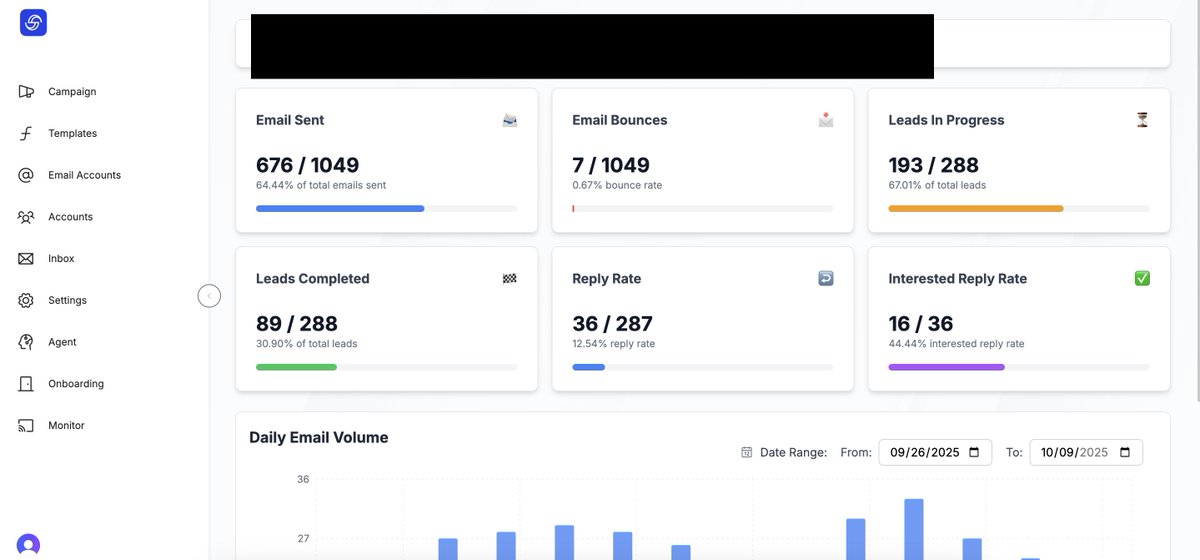The width and height of the screenshot is (1200, 560).
Task: Click the '67.01% of total leads' text
Action: click(x=937, y=185)
